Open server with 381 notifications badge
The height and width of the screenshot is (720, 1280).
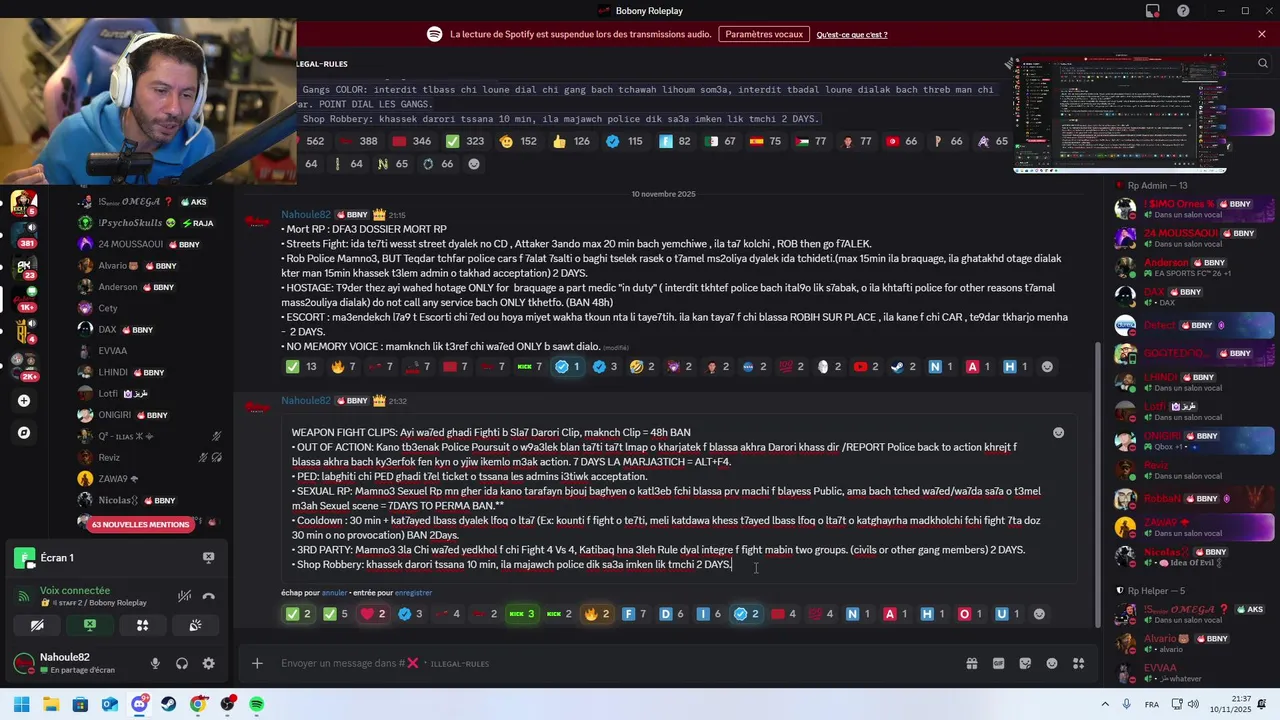tap(24, 234)
